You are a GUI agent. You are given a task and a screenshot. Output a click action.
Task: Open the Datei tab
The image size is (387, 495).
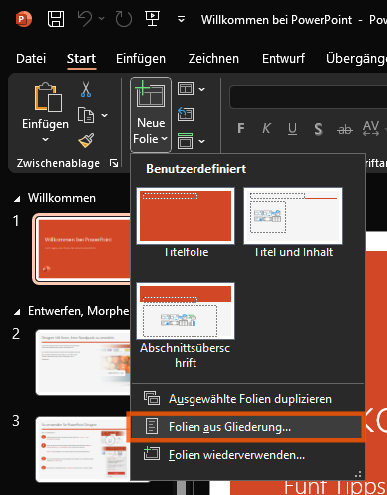pyautogui.click(x=31, y=59)
